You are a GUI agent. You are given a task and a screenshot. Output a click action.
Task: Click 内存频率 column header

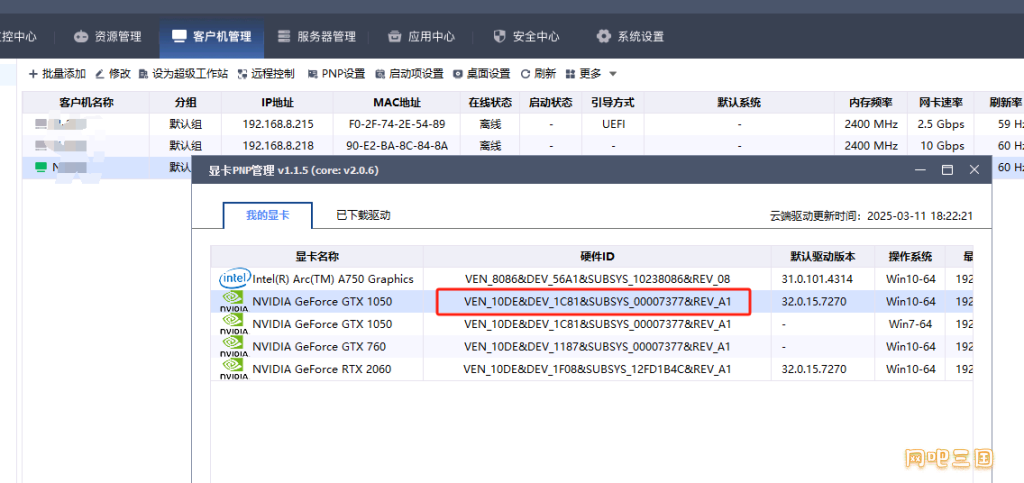[871, 103]
